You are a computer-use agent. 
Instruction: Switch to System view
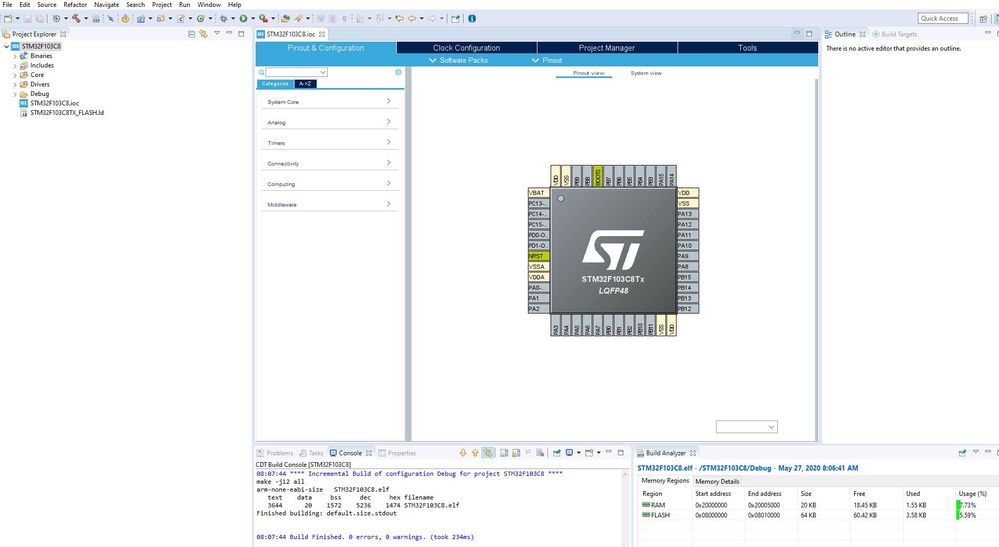tap(645, 73)
